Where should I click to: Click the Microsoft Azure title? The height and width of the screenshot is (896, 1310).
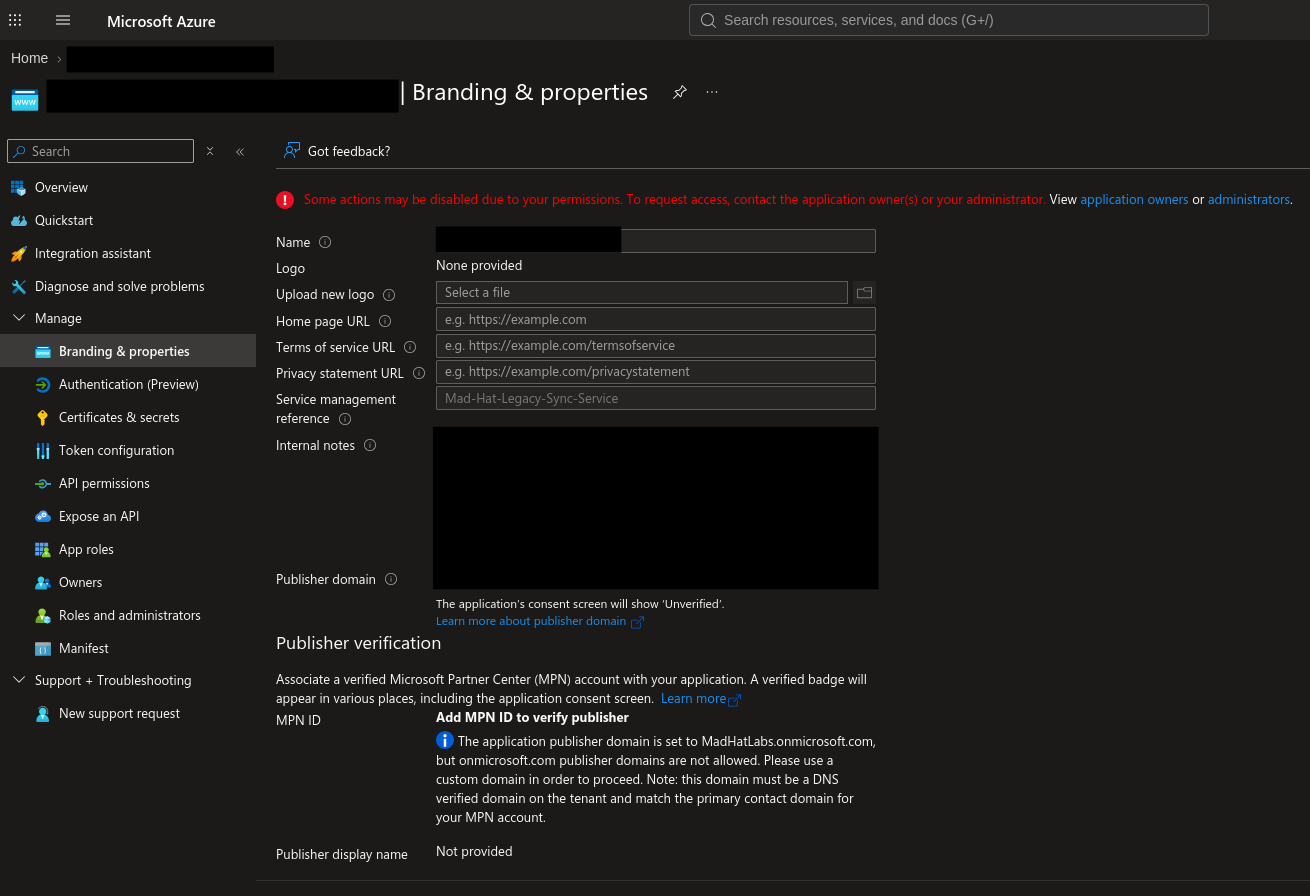click(161, 21)
